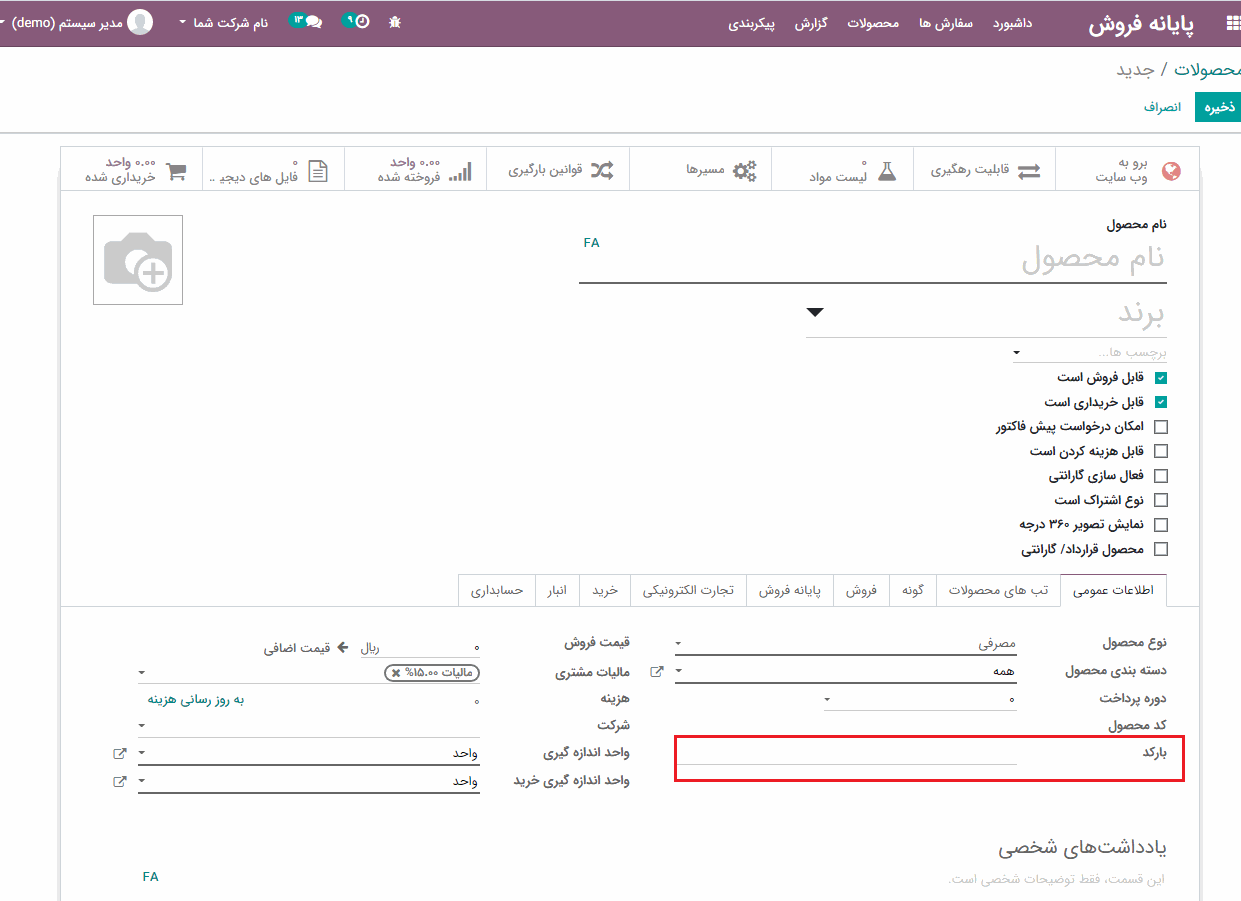
Task: Open the bug debug tools icon
Action: coord(395,22)
